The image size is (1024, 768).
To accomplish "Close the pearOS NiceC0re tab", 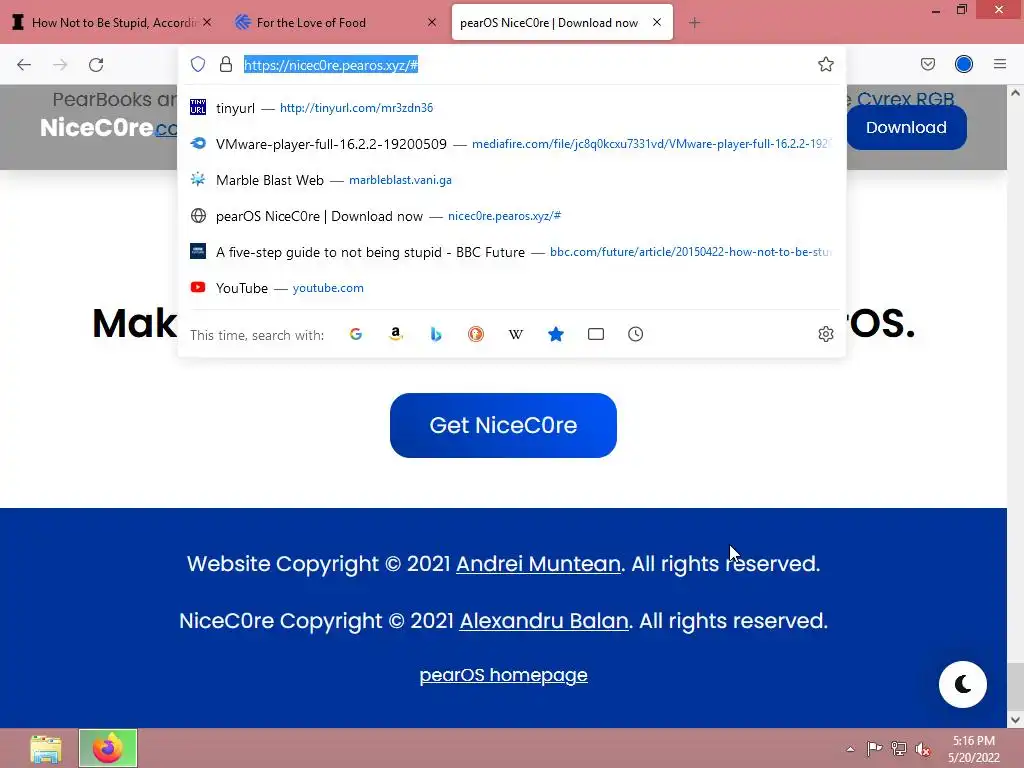I will (x=657, y=22).
